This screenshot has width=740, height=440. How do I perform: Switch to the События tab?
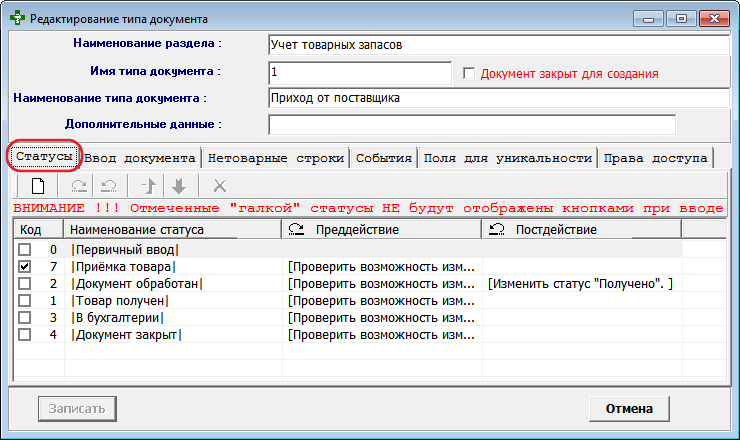384,158
